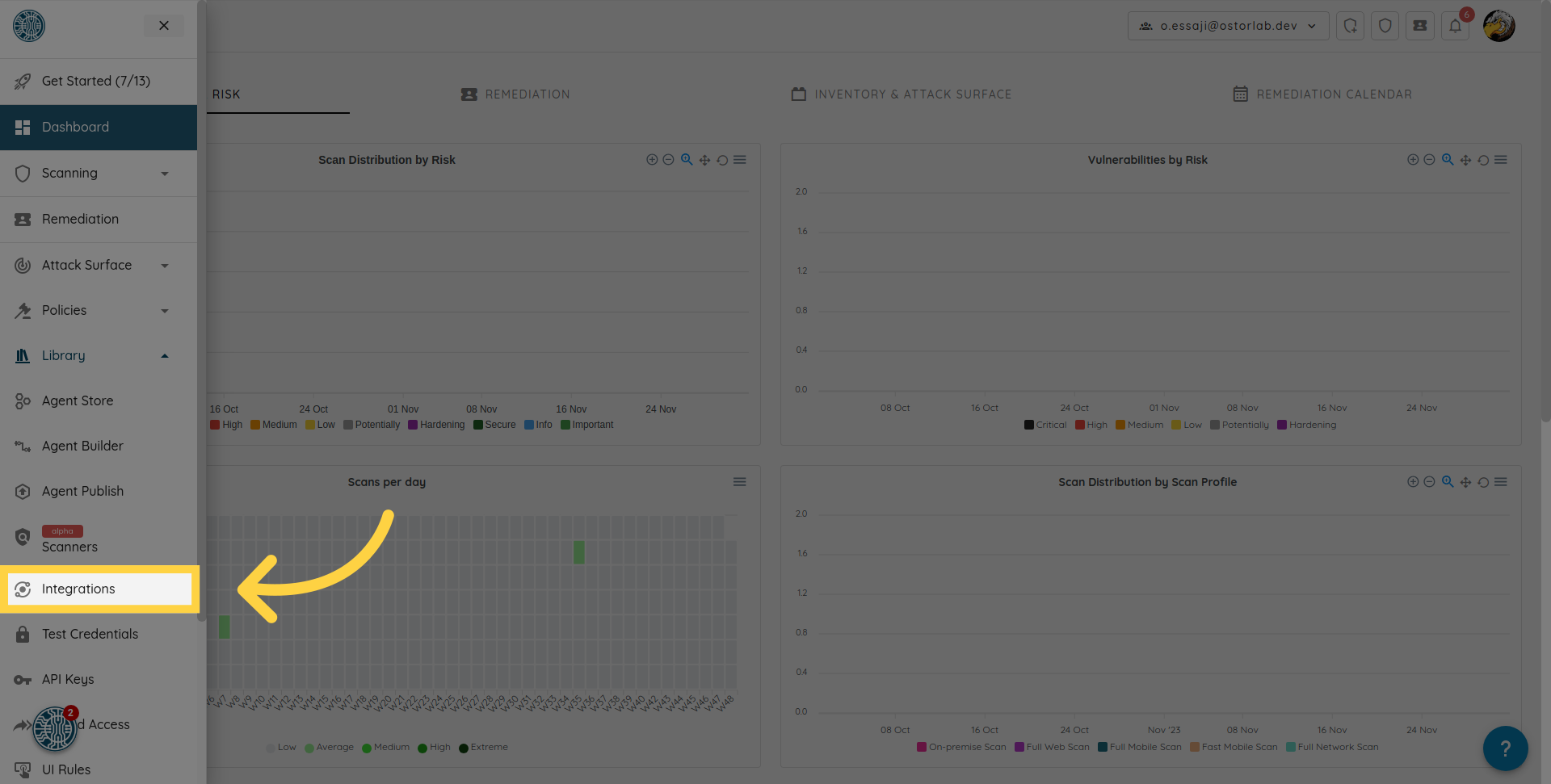Image resolution: width=1551 pixels, height=784 pixels.
Task: Click the notifications bell icon
Action: [1455, 26]
